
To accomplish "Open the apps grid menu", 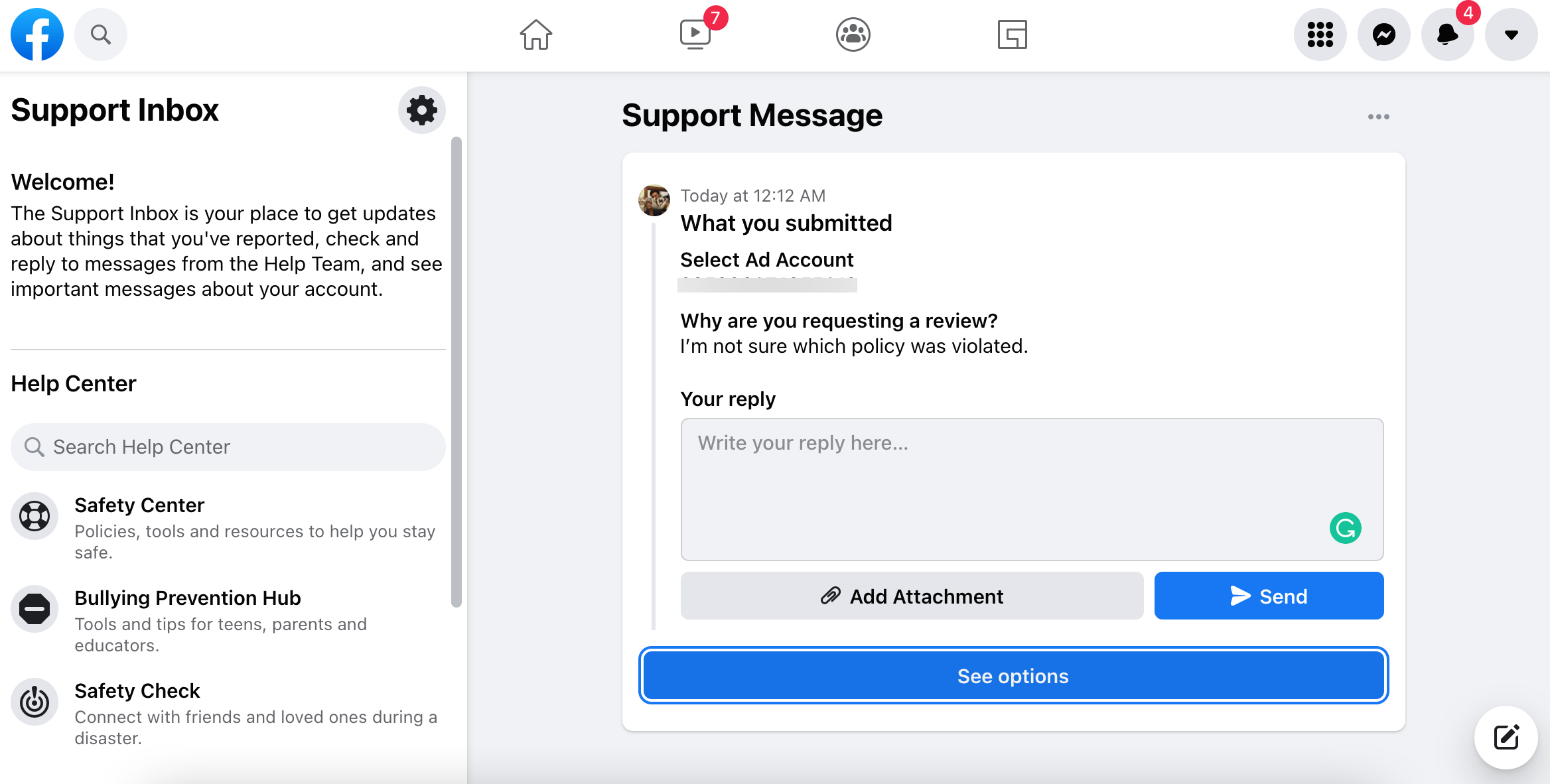I will tap(1320, 34).
